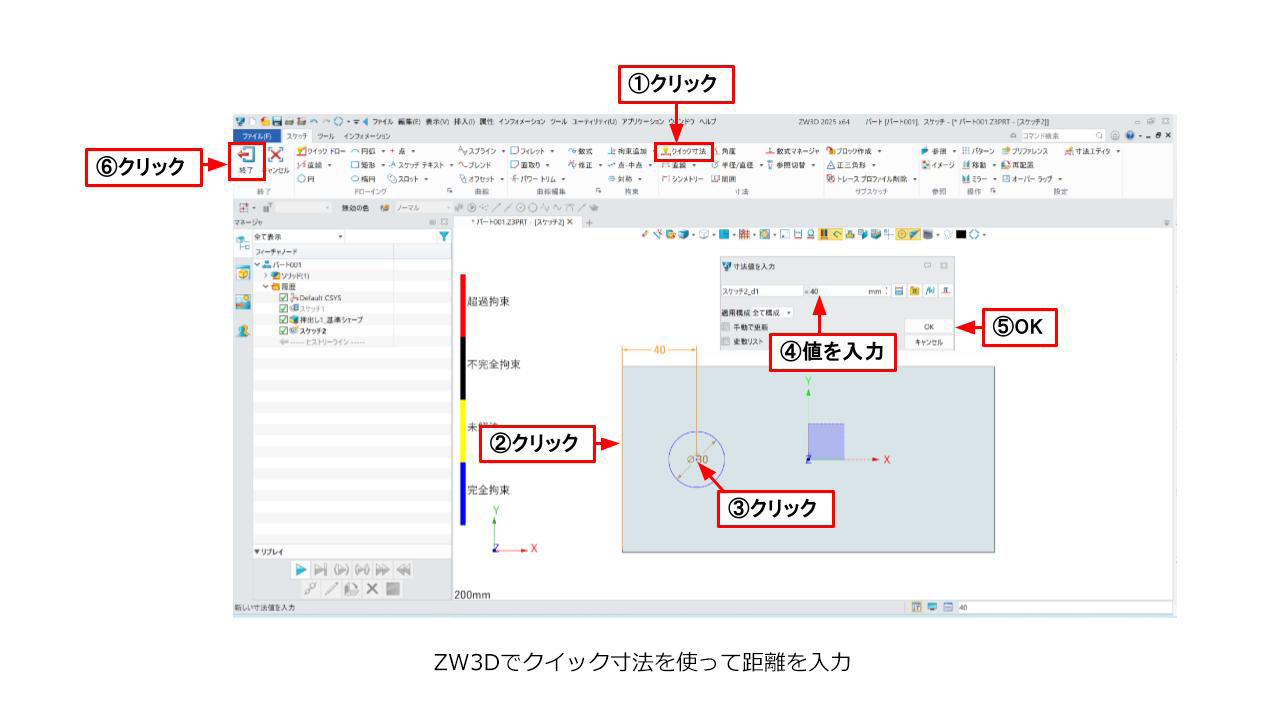Viewport: 1280px width, 720px height.
Task: Add a new document tab with plus
Action: tap(589, 222)
